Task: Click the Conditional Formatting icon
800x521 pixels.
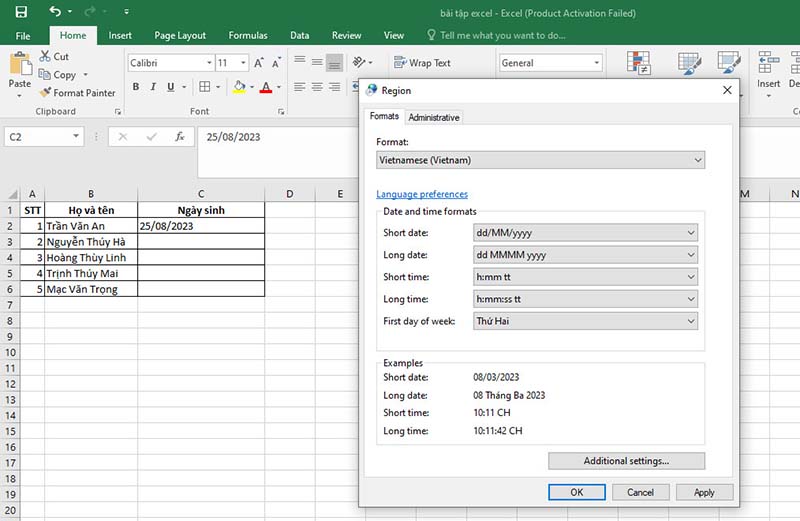Action: (638, 63)
